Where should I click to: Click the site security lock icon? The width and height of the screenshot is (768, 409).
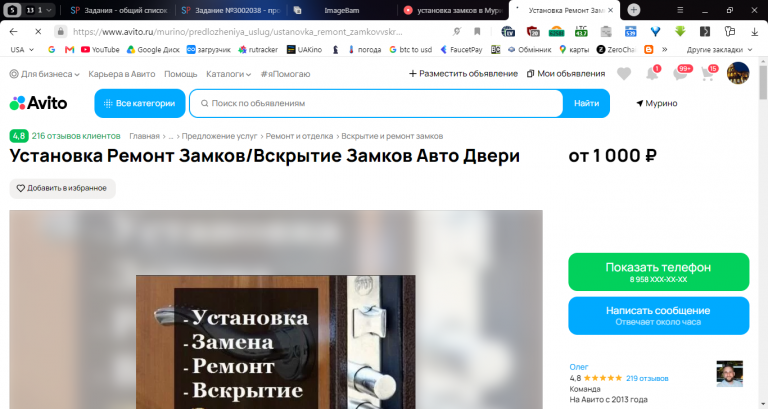(60, 31)
